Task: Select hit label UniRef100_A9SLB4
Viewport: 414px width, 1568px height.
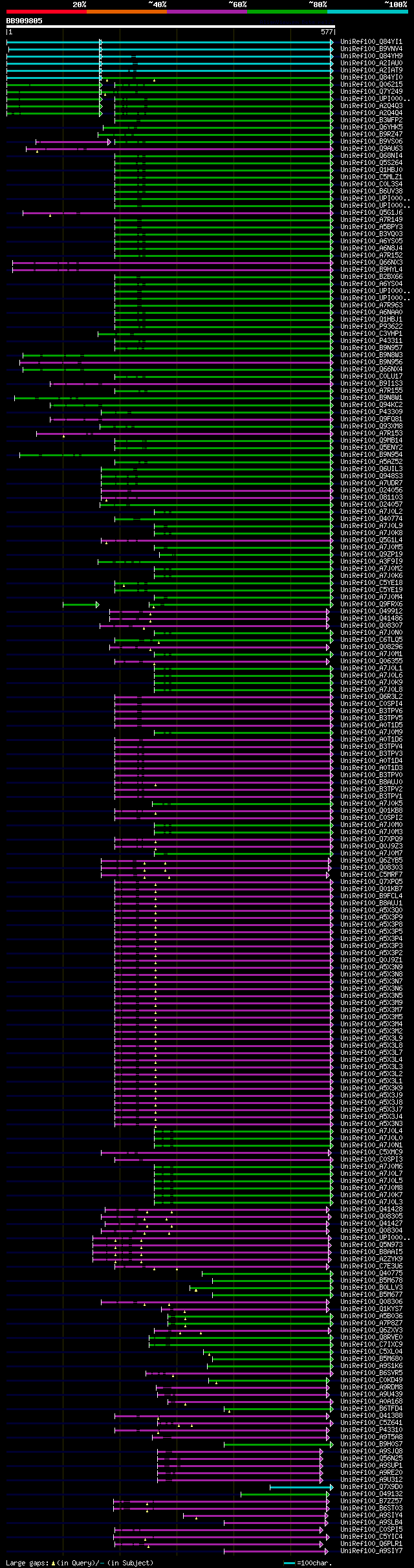Action: click(x=371, y=1522)
